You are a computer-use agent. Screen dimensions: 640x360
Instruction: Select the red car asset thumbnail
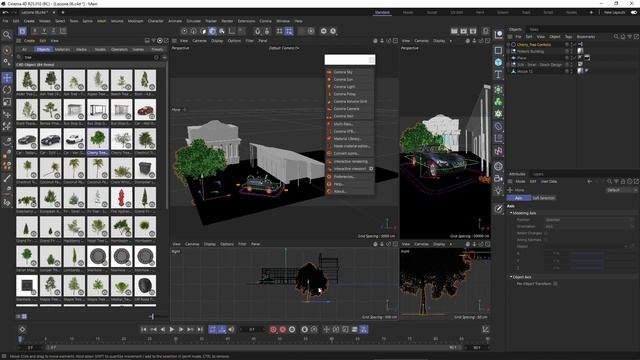tap(145, 111)
